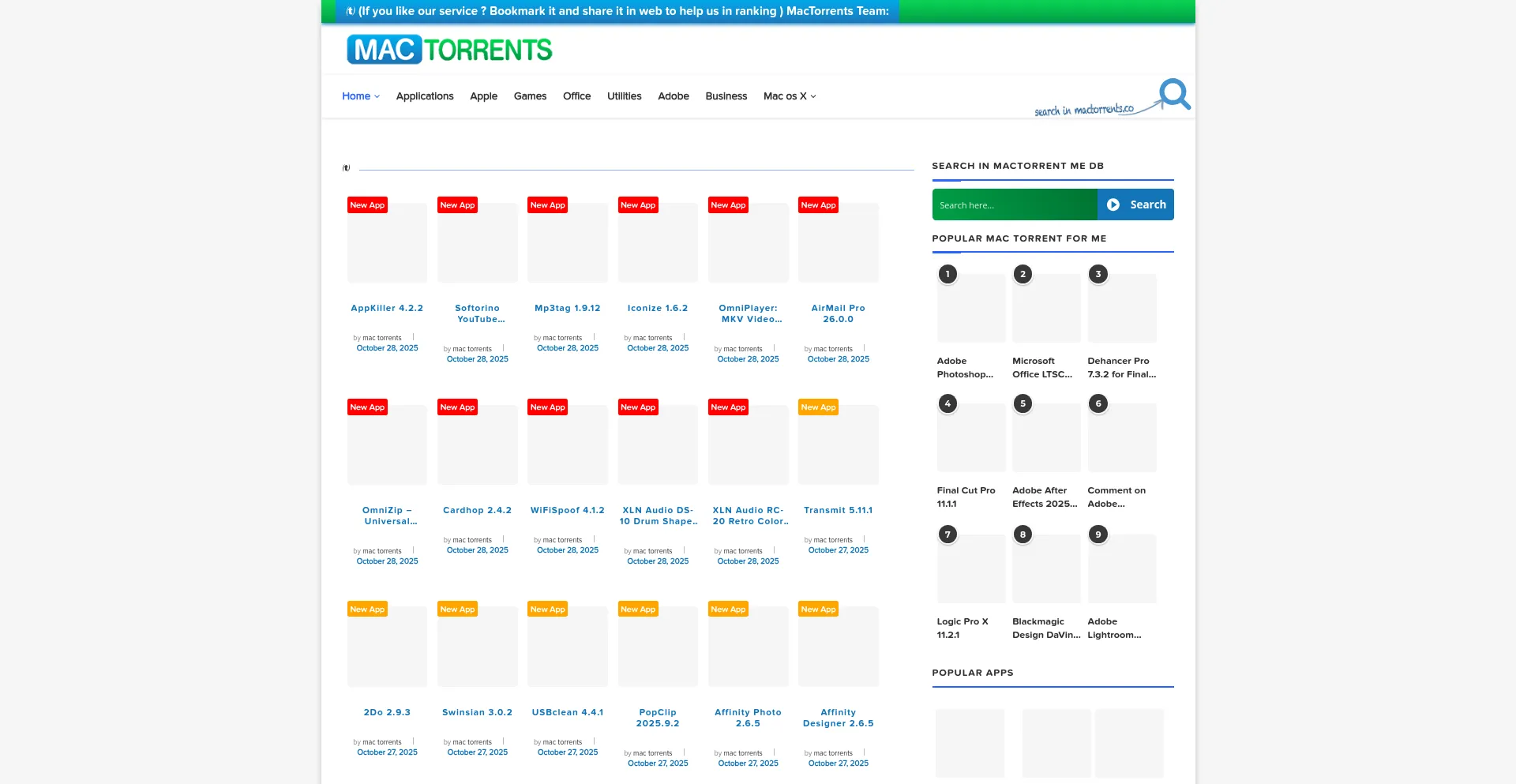Click the orange New App badge on Transmit

point(818,407)
